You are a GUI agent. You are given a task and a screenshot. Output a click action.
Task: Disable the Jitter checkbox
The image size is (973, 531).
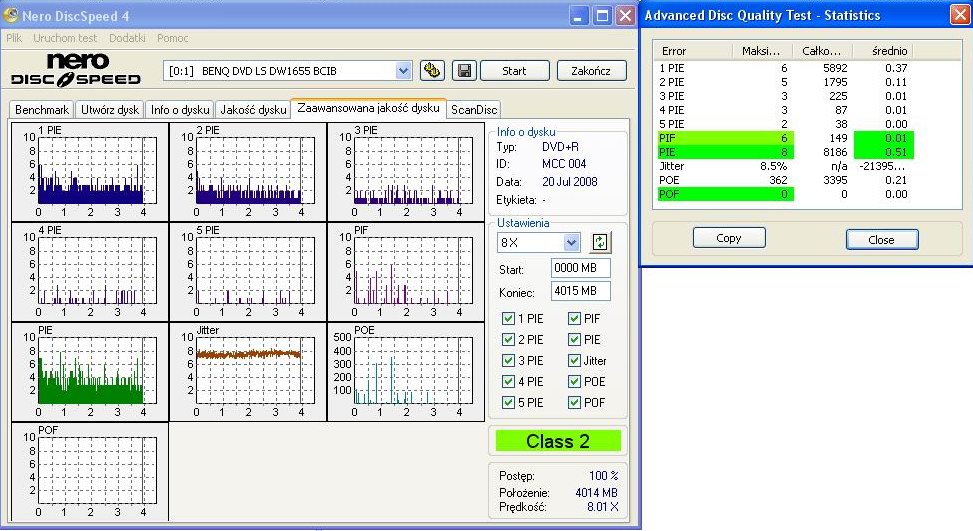click(x=574, y=361)
